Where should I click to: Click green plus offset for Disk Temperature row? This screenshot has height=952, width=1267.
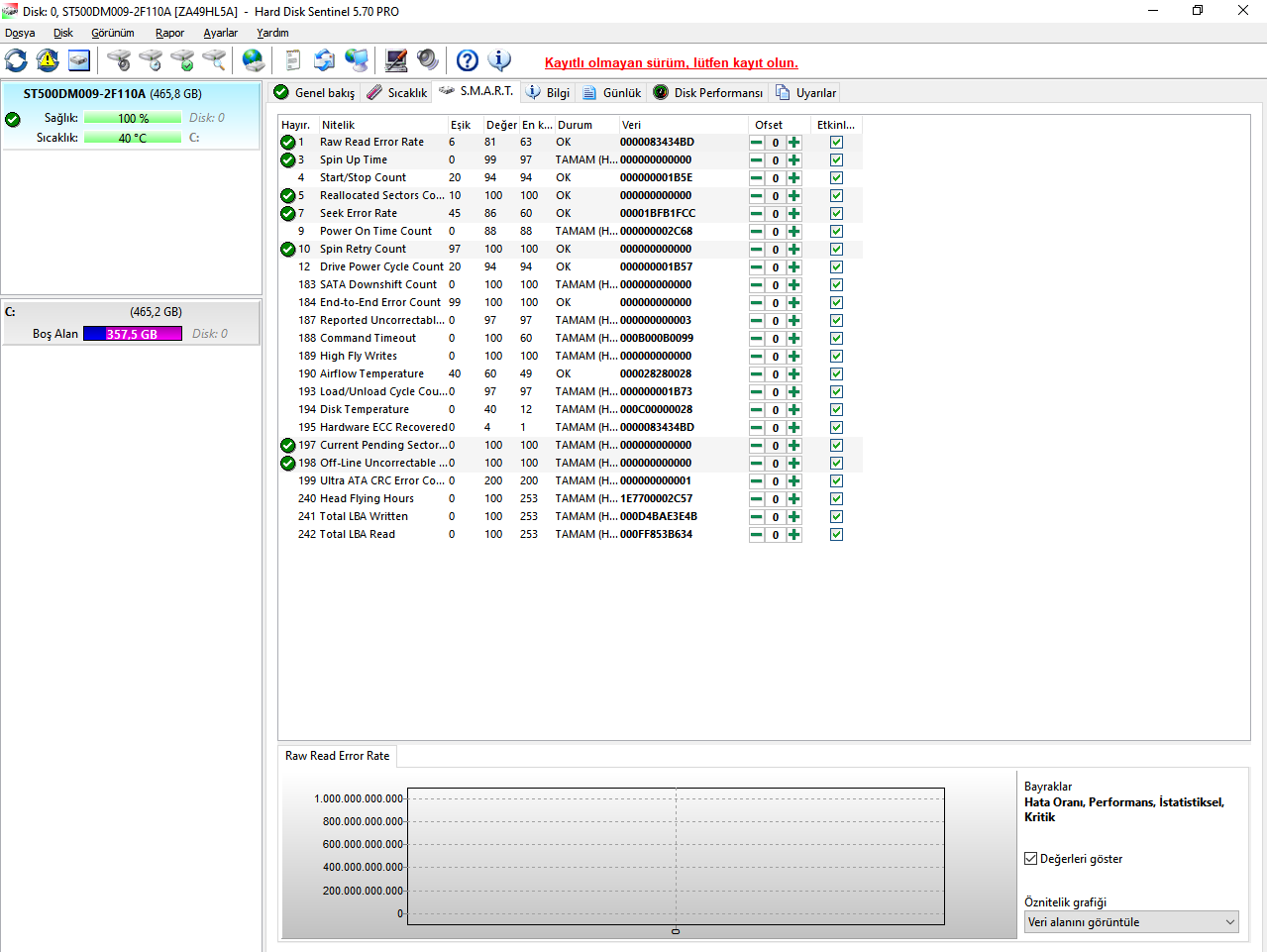coord(793,410)
